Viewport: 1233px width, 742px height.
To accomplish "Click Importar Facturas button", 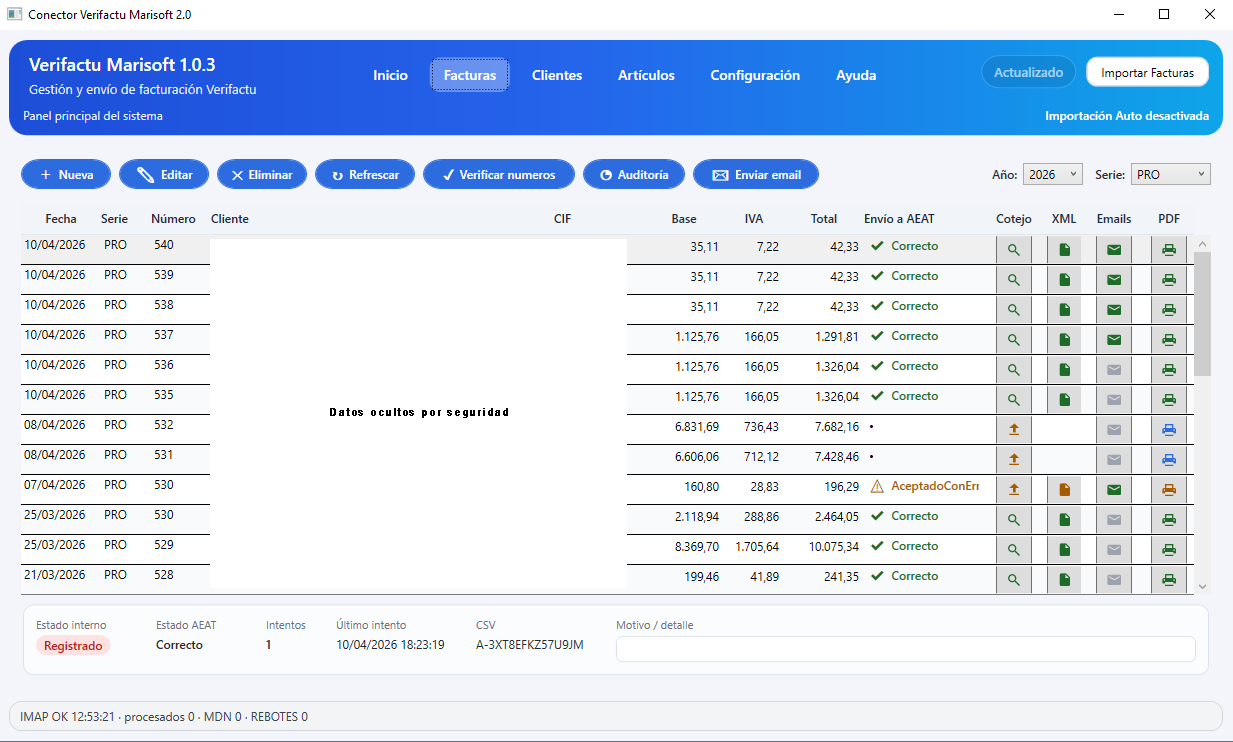I will point(1147,73).
